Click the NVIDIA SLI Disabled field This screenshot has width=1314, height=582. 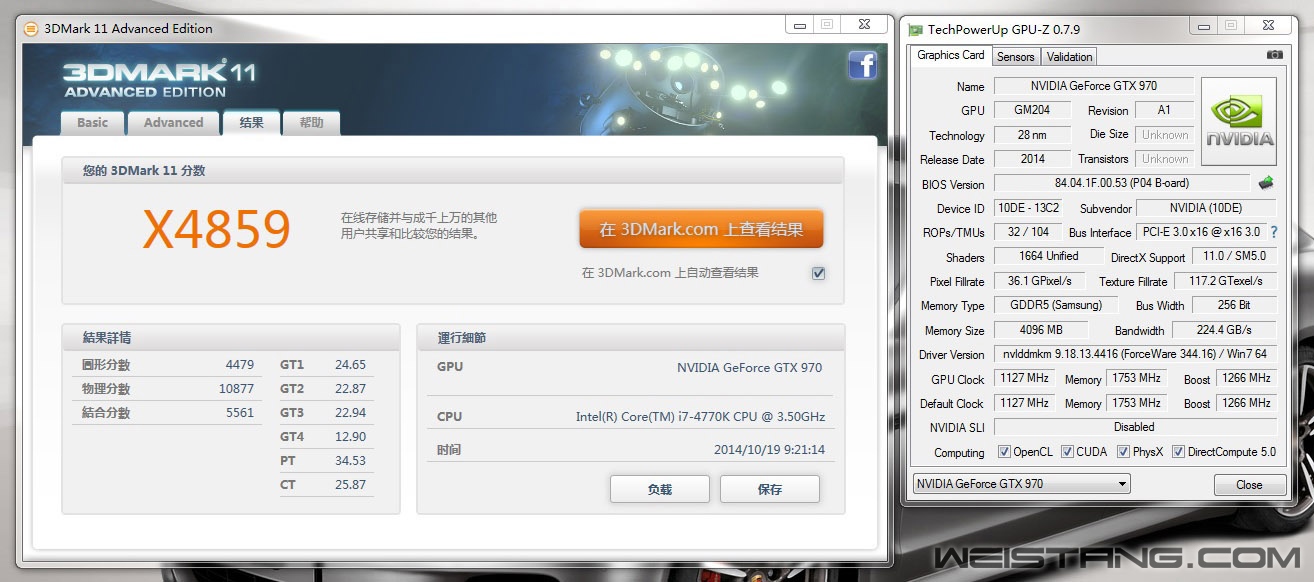click(1135, 427)
